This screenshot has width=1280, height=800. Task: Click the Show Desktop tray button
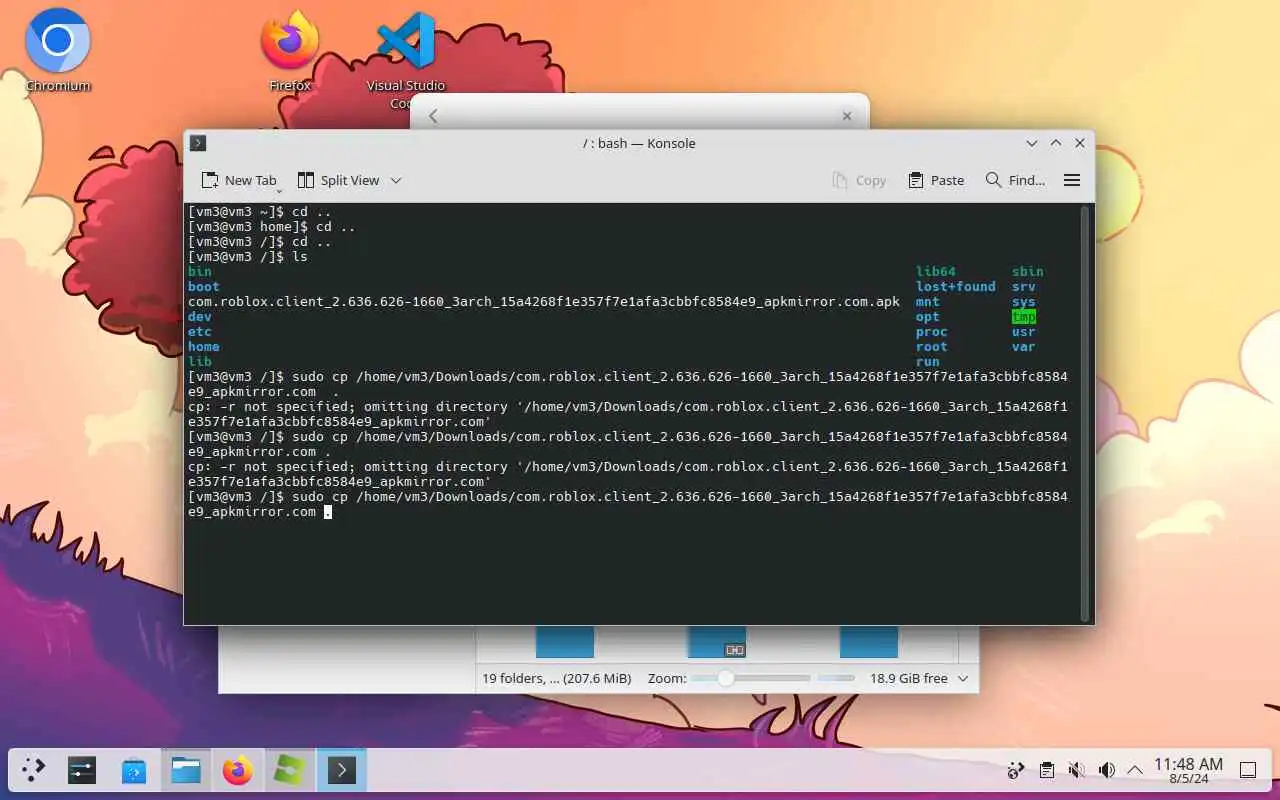tap(1248, 770)
